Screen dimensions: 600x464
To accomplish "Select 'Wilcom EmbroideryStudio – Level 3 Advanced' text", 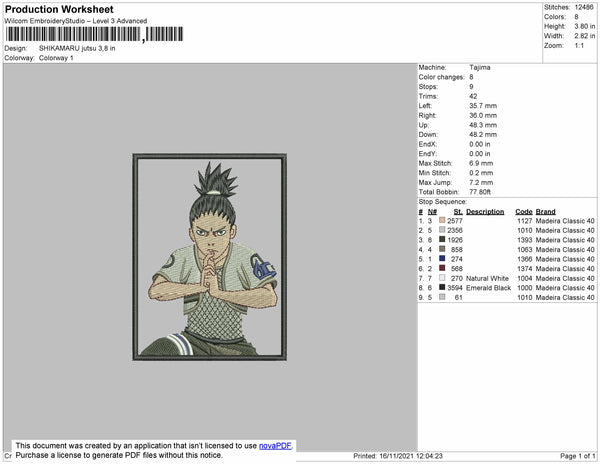I will coord(76,21).
